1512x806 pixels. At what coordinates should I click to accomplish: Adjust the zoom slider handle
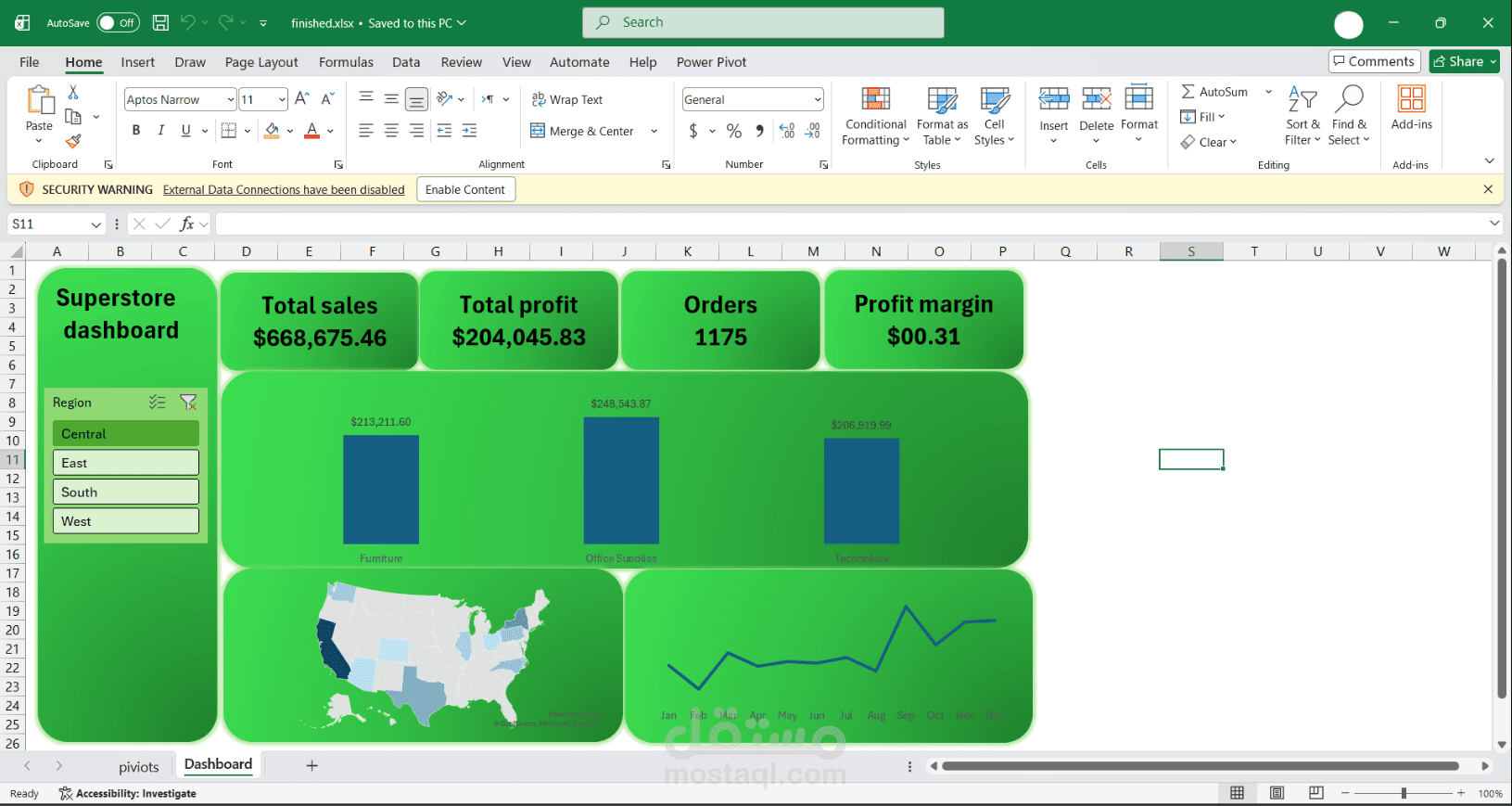(1404, 793)
